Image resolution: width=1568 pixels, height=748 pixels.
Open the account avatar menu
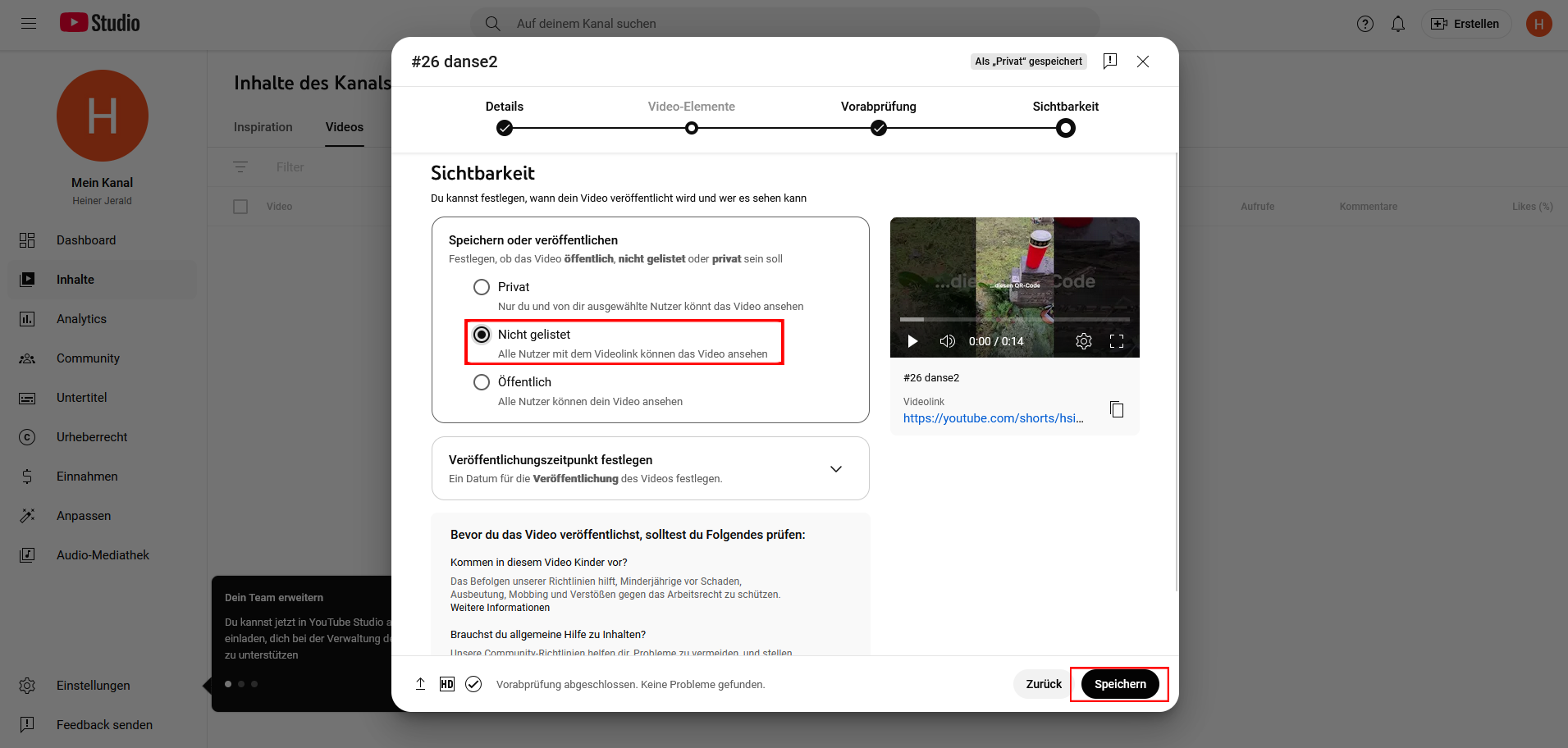pos(1538,24)
